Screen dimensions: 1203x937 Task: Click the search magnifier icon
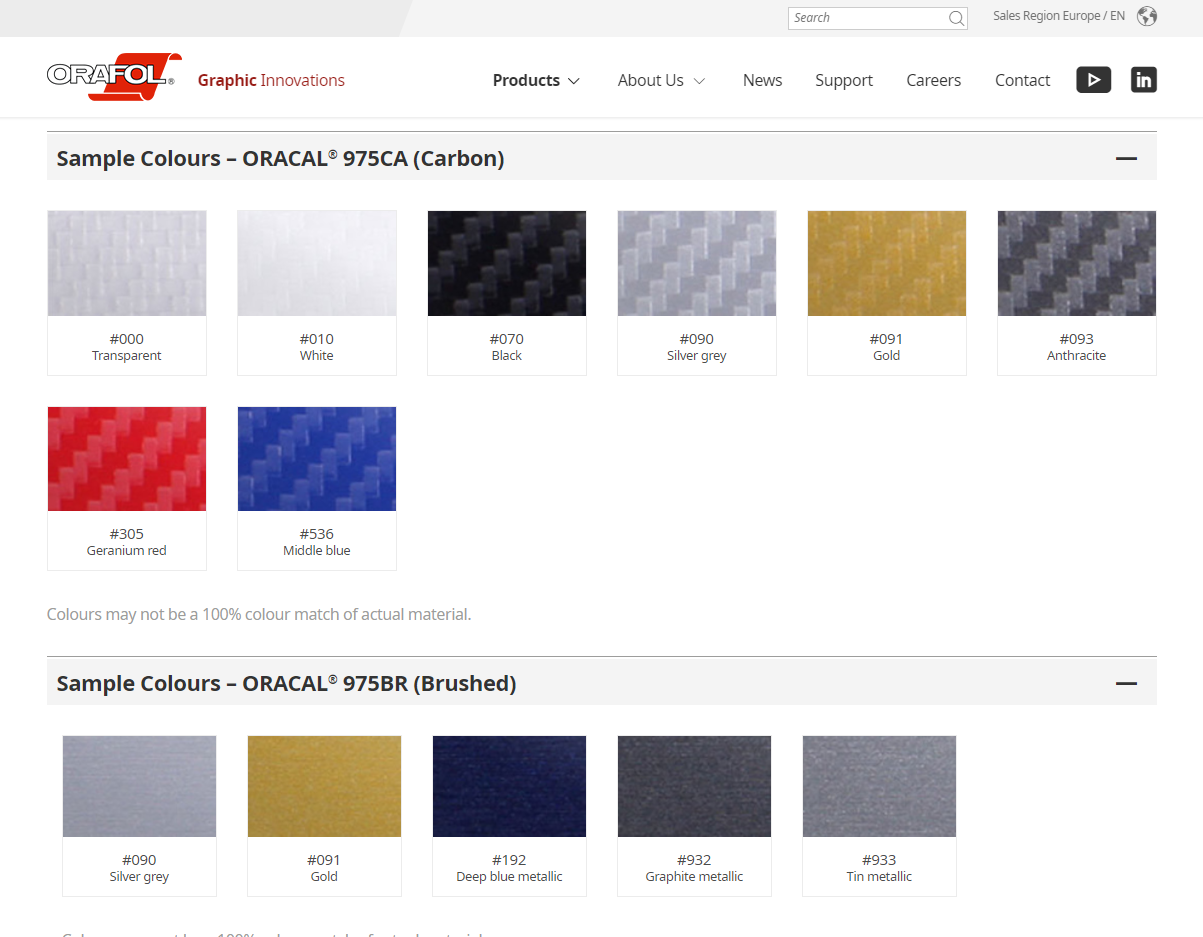956,18
